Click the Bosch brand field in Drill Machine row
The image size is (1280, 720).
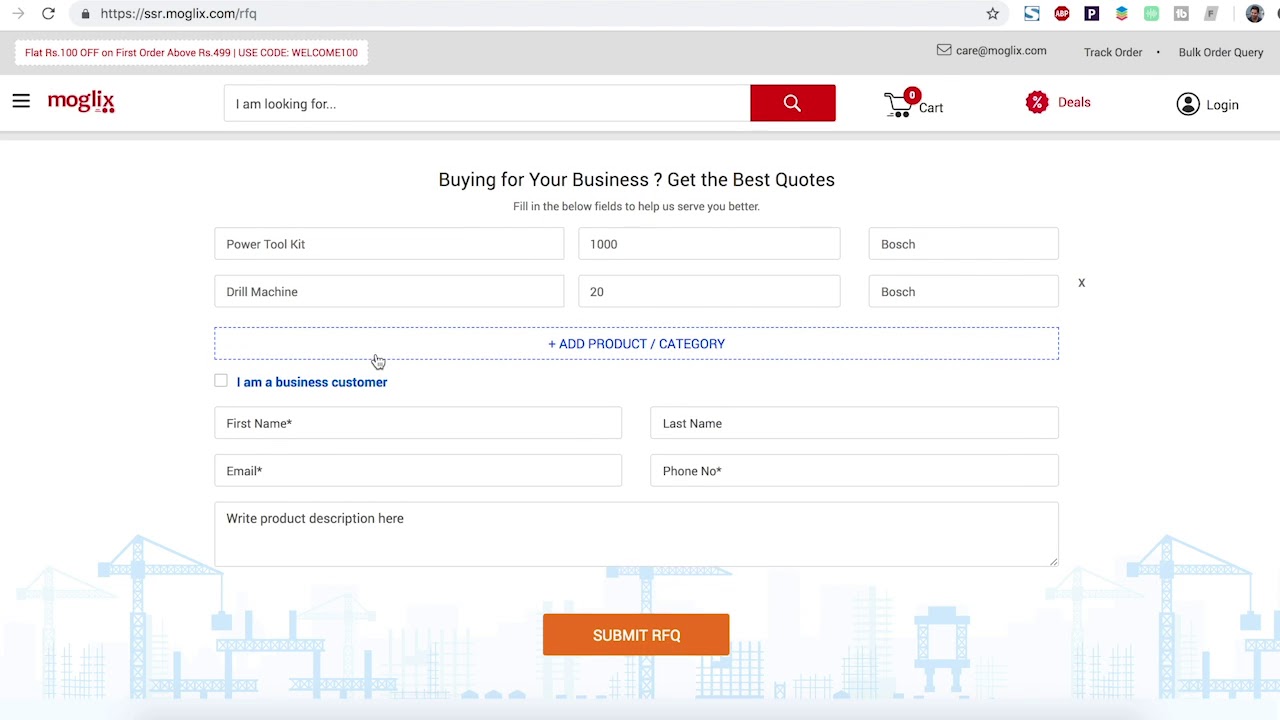pyautogui.click(x=963, y=292)
